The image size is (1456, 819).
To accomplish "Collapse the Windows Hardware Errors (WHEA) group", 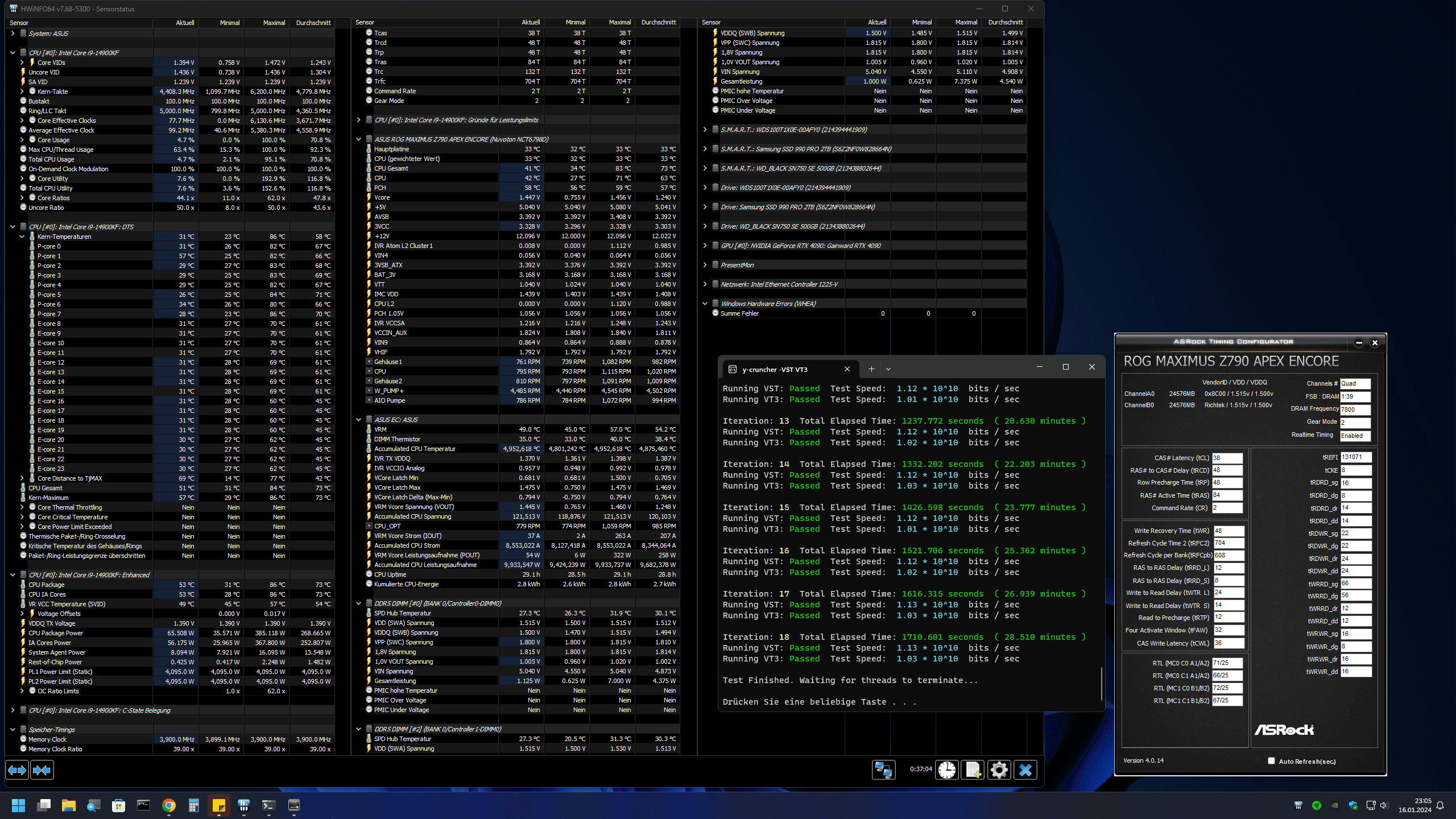I will pyautogui.click(x=705, y=304).
